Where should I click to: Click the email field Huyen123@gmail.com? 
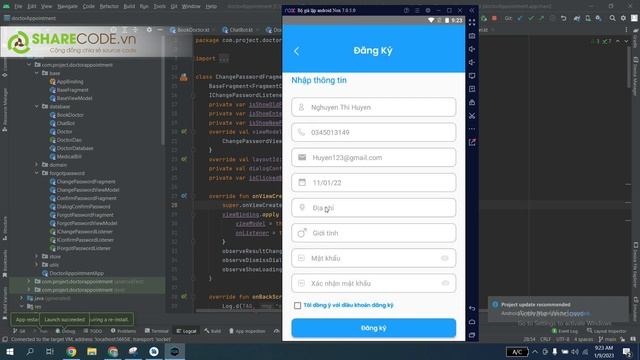tap(373, 158)
